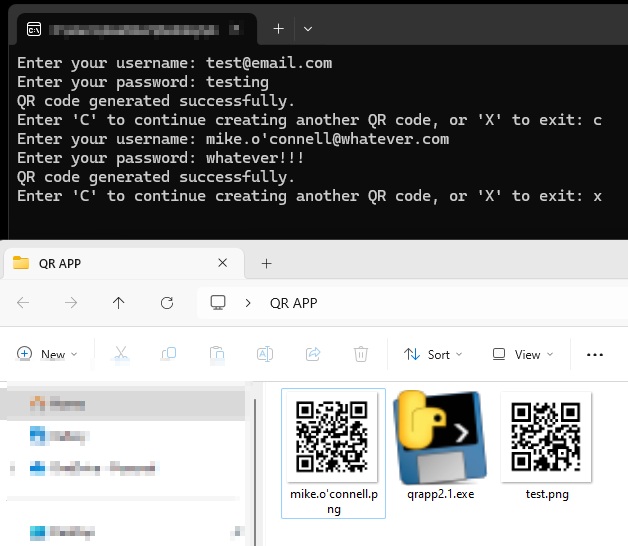Click the mike.o'connell.png file name label

pos(334,502)
